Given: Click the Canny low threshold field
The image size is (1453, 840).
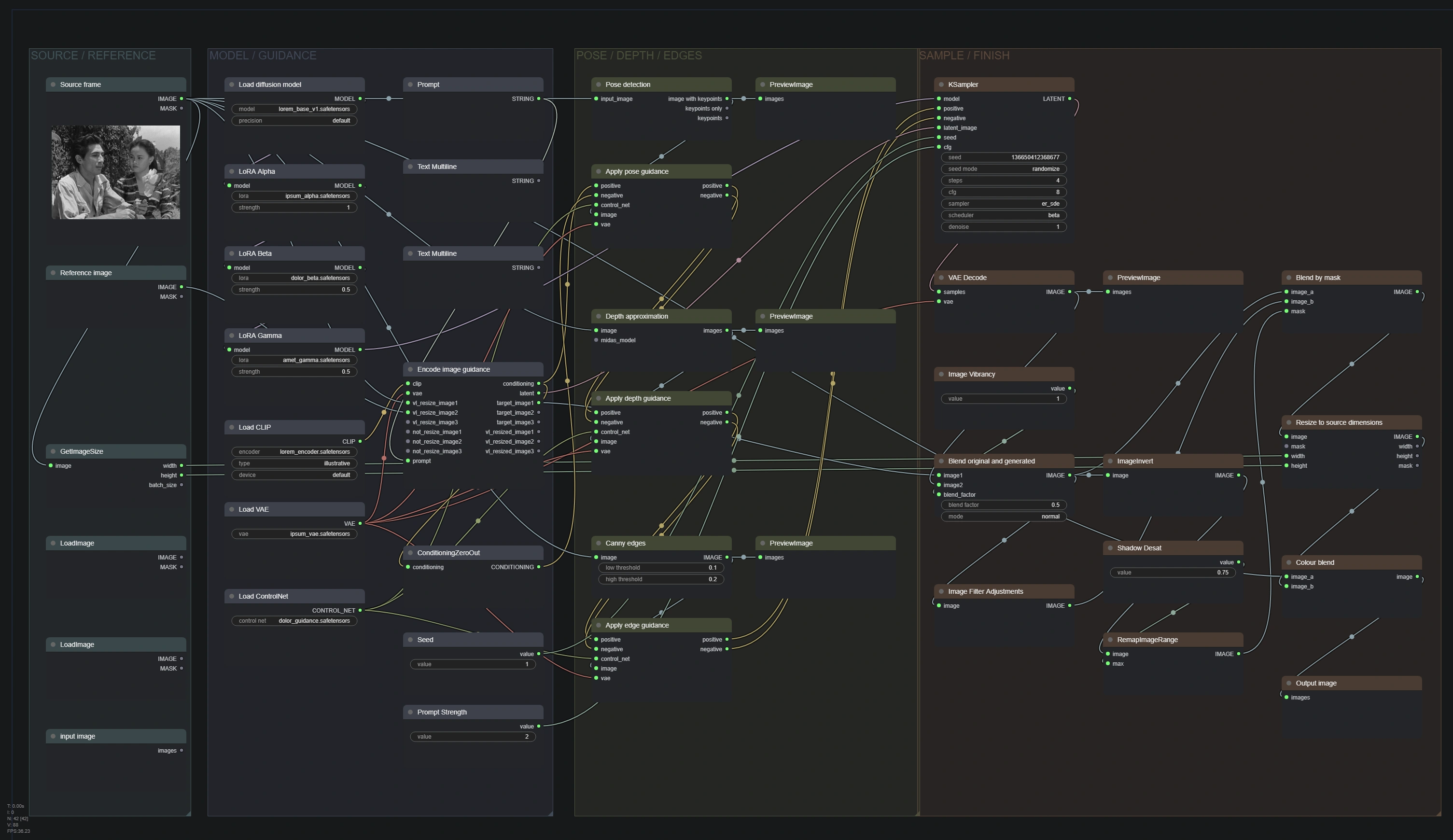Looking at the screenshot, I should coord(661,568).
